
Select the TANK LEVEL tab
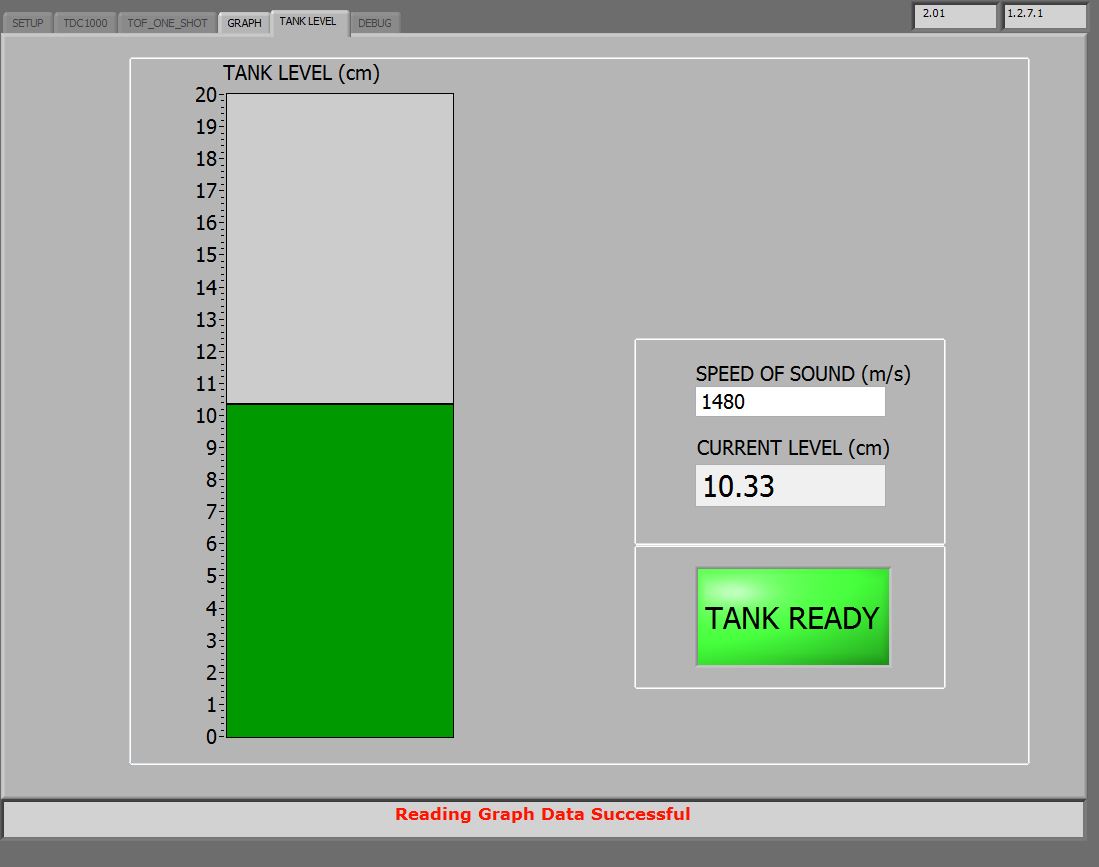click(x=308, y=22)
